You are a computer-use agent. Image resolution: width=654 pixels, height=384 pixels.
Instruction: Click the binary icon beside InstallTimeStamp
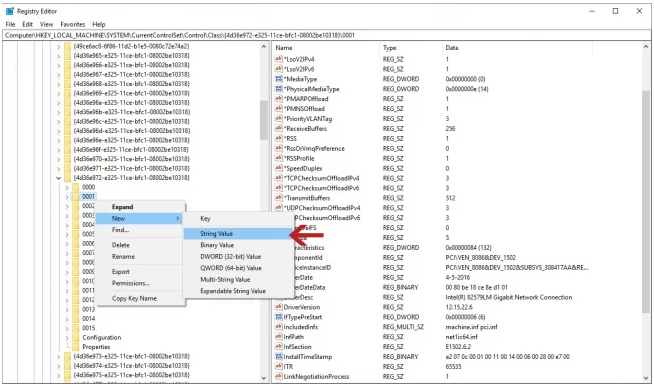pos(279,356)
